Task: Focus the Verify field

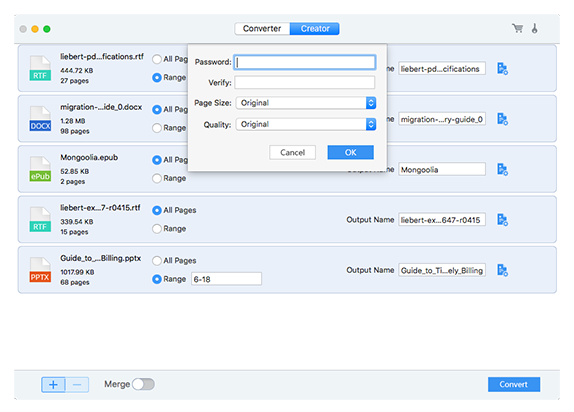Action: [305, 82]
